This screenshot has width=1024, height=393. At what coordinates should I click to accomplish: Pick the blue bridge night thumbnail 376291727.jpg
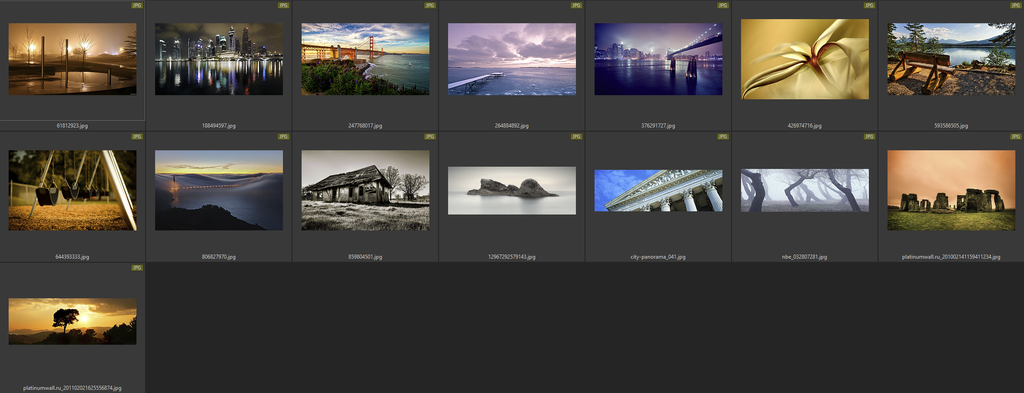[x=658, y=59]
